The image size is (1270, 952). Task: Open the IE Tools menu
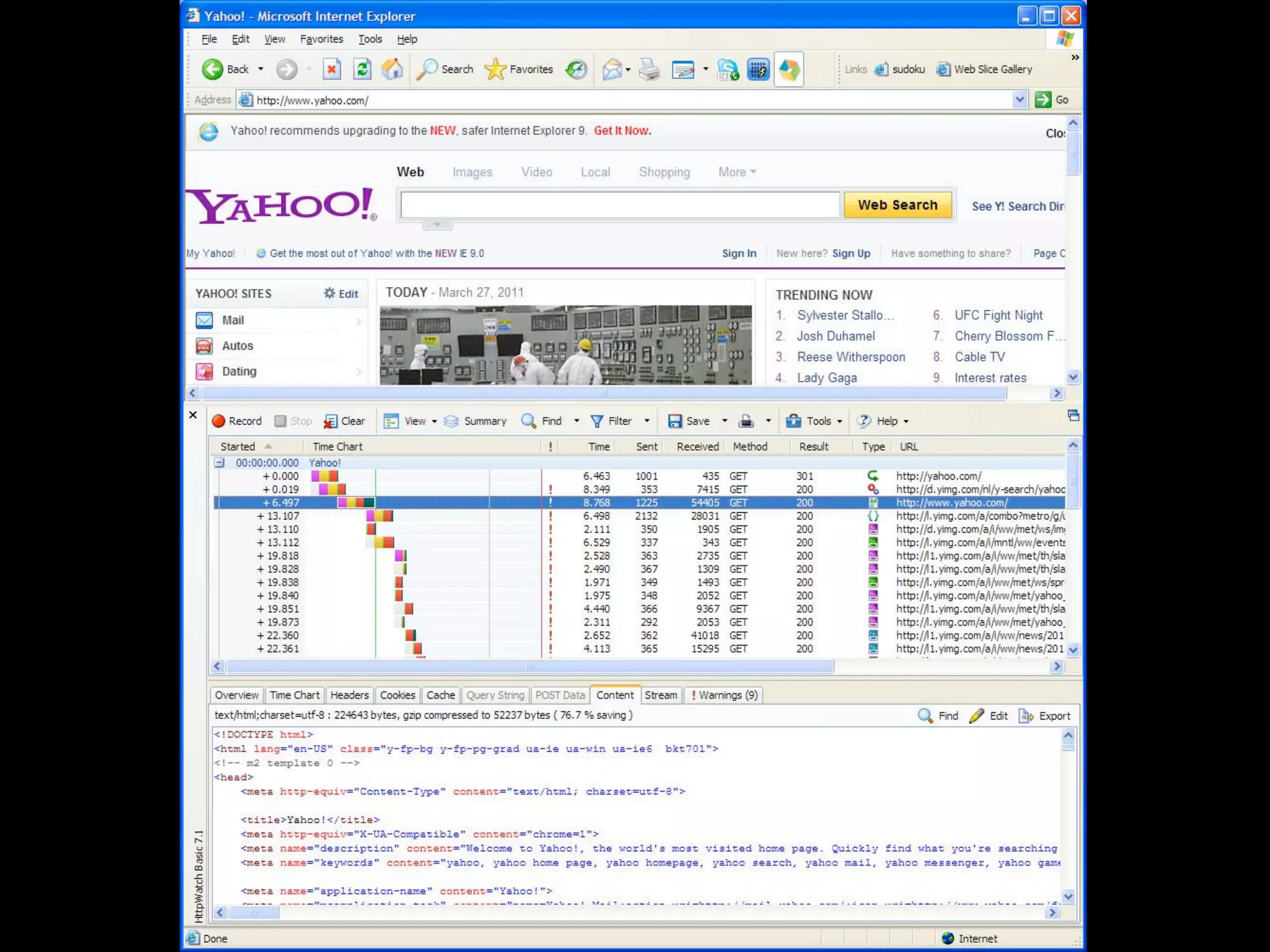[x=370, y=39]
